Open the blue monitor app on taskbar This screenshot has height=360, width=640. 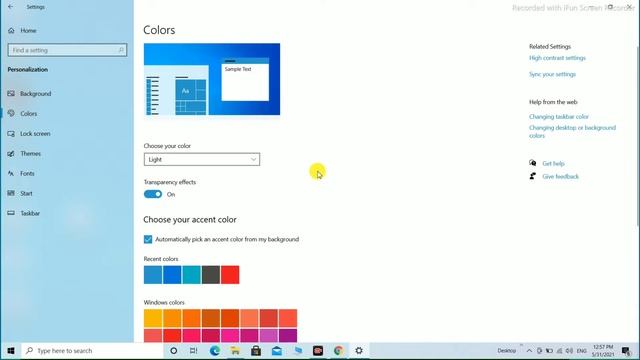click(298, 351)
